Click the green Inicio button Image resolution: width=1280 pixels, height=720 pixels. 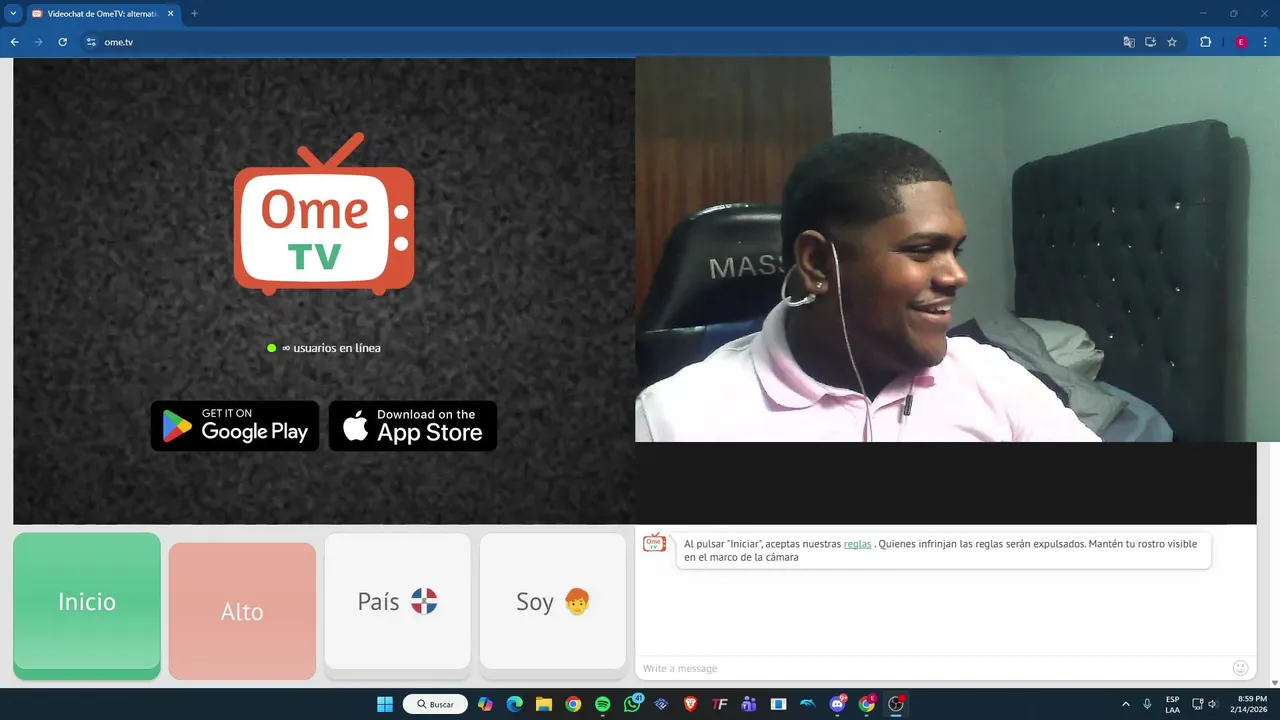click(87, 605)
